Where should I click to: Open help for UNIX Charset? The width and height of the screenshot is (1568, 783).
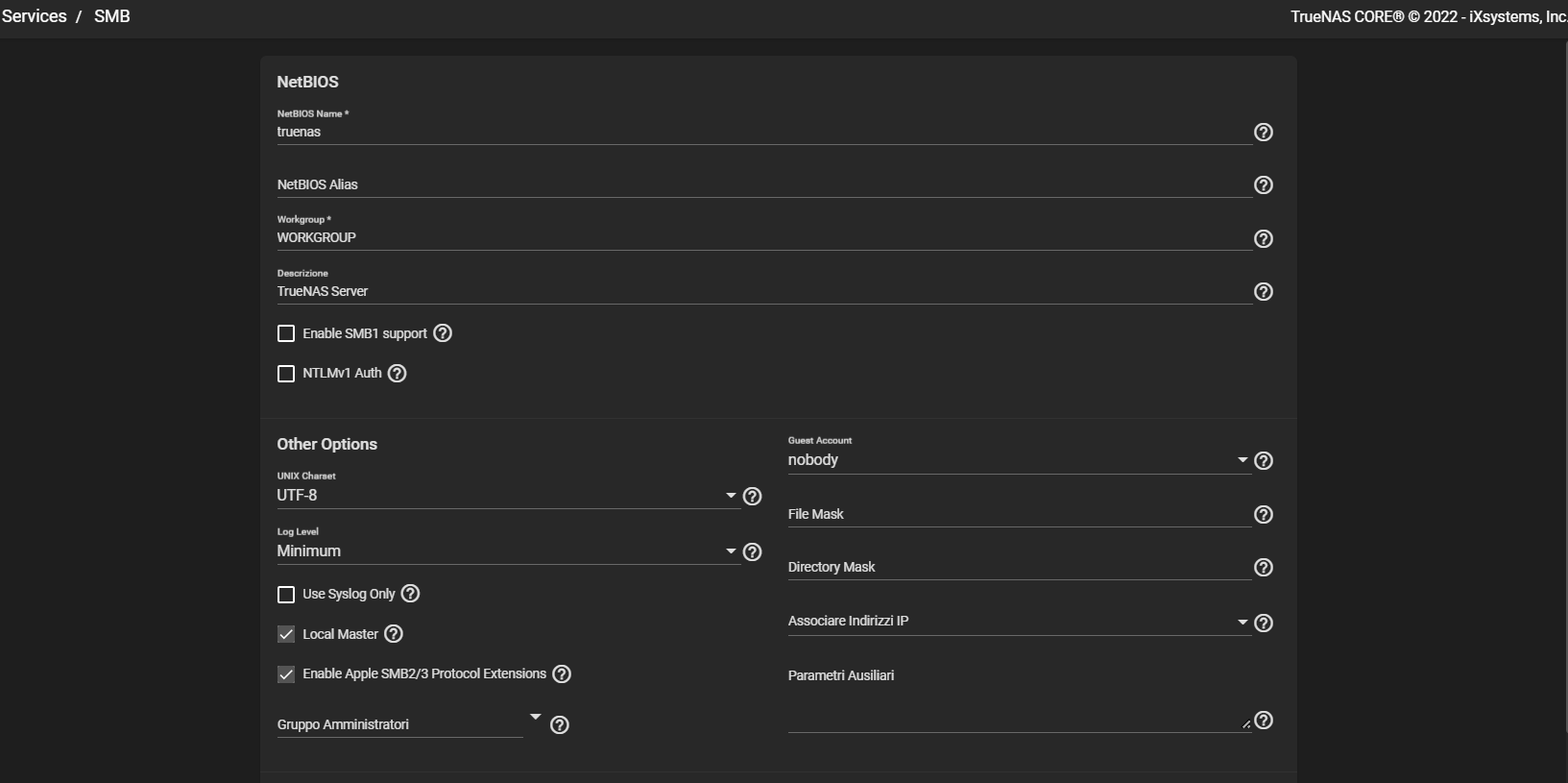(753, 497)
